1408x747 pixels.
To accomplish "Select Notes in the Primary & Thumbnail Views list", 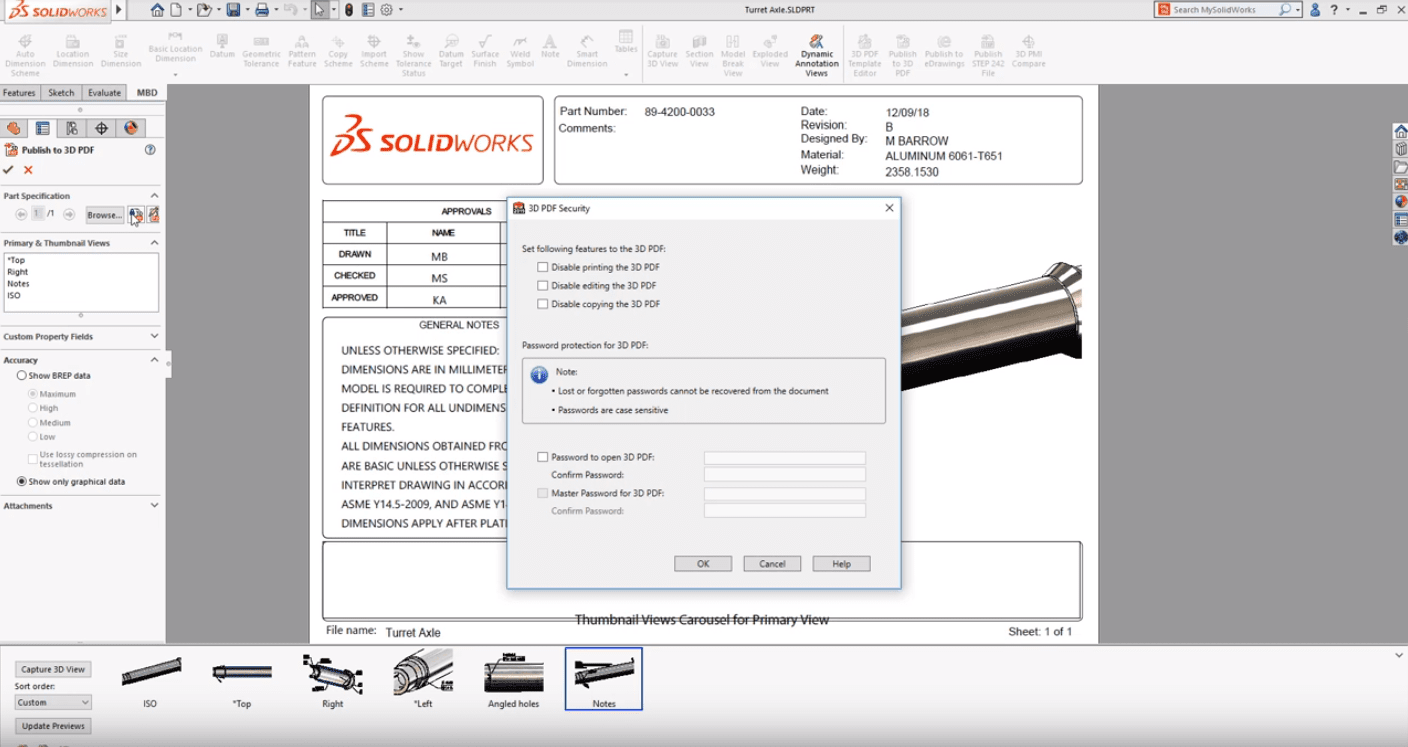I will pos(18,284).
